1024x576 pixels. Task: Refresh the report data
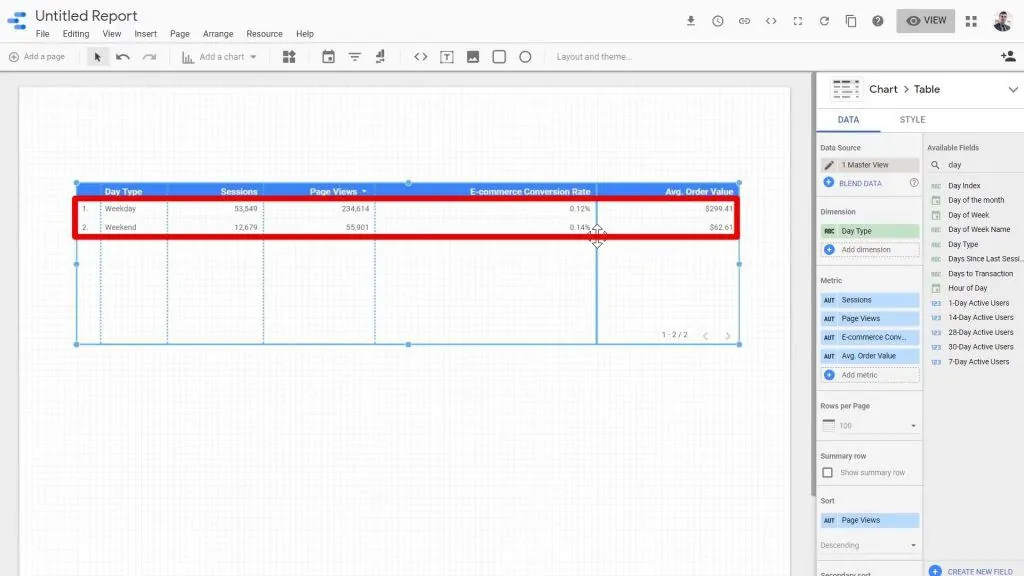(824, 20)
